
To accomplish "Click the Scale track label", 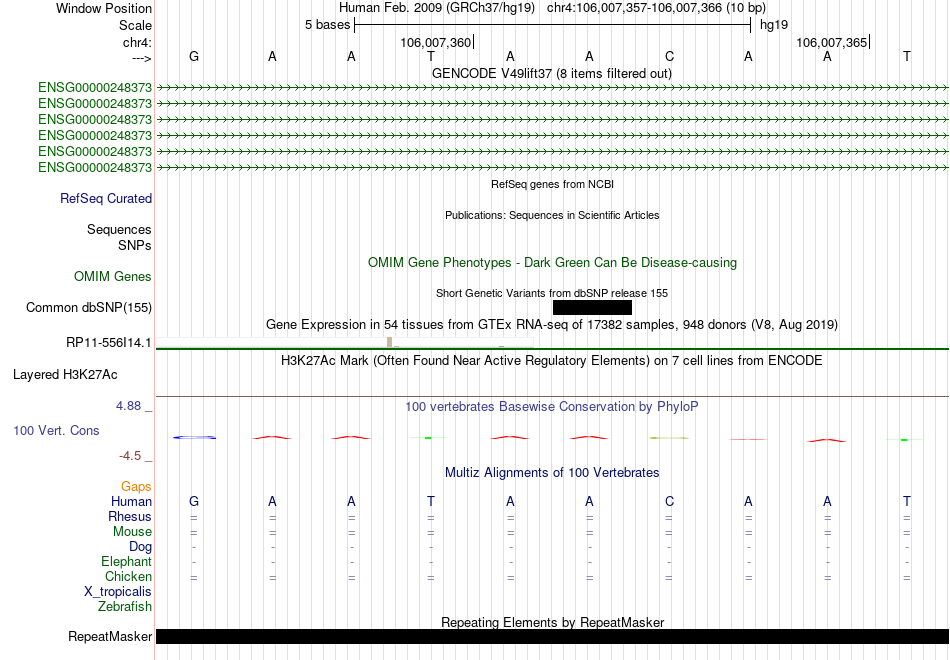I will [135, 25].
